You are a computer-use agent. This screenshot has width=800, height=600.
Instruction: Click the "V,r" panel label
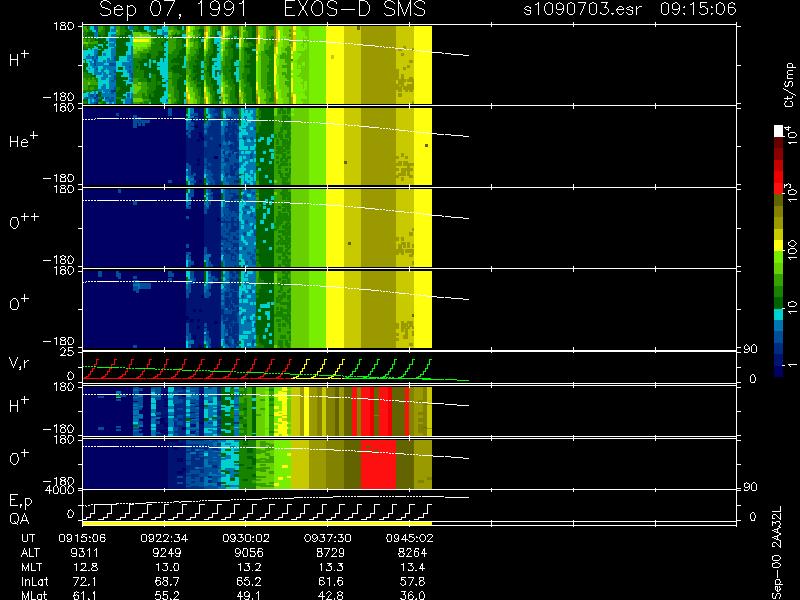19,363
